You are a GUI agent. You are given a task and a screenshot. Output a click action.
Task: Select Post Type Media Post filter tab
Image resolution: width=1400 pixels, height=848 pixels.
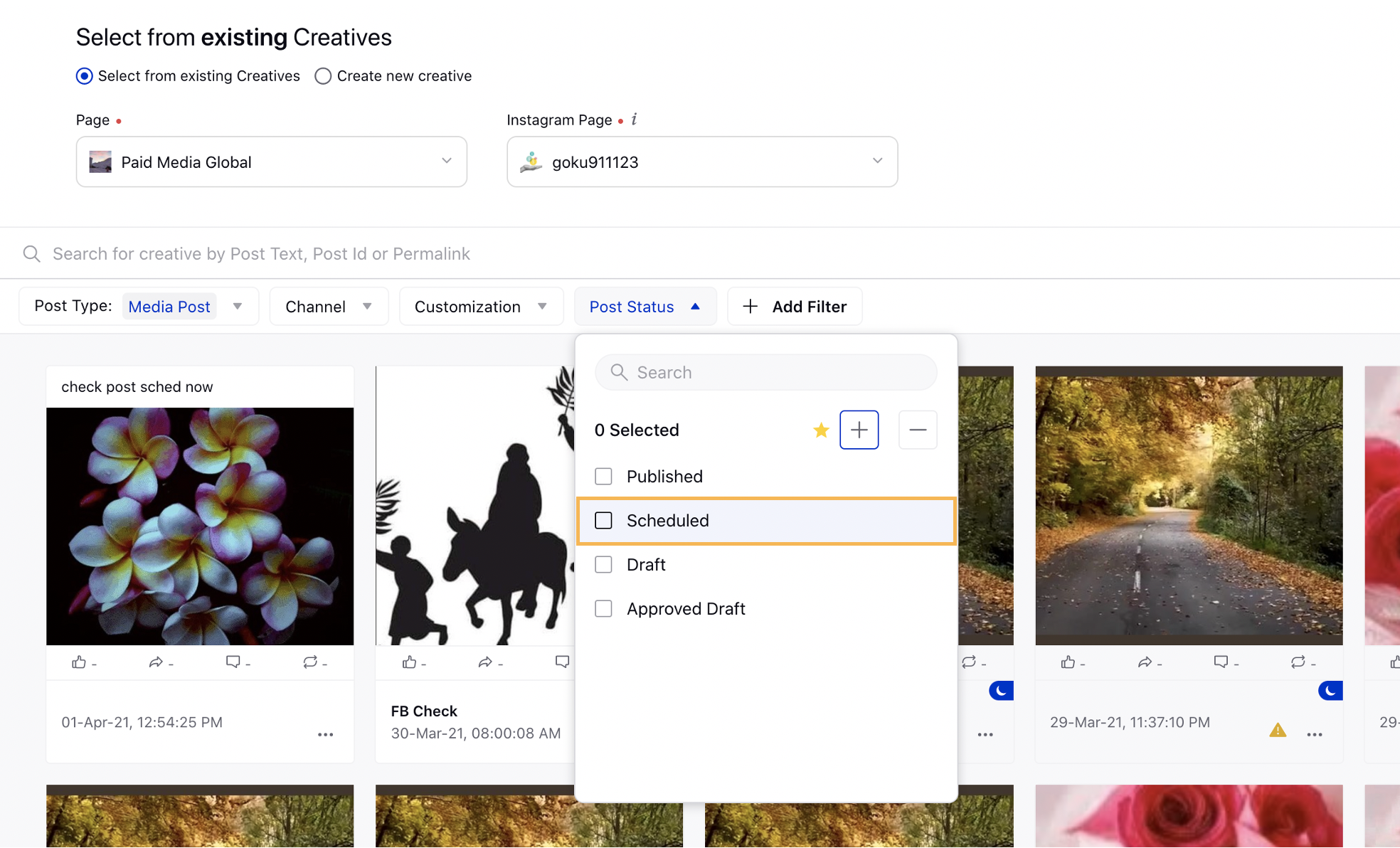pyautogui.click(x=185, y=306)
